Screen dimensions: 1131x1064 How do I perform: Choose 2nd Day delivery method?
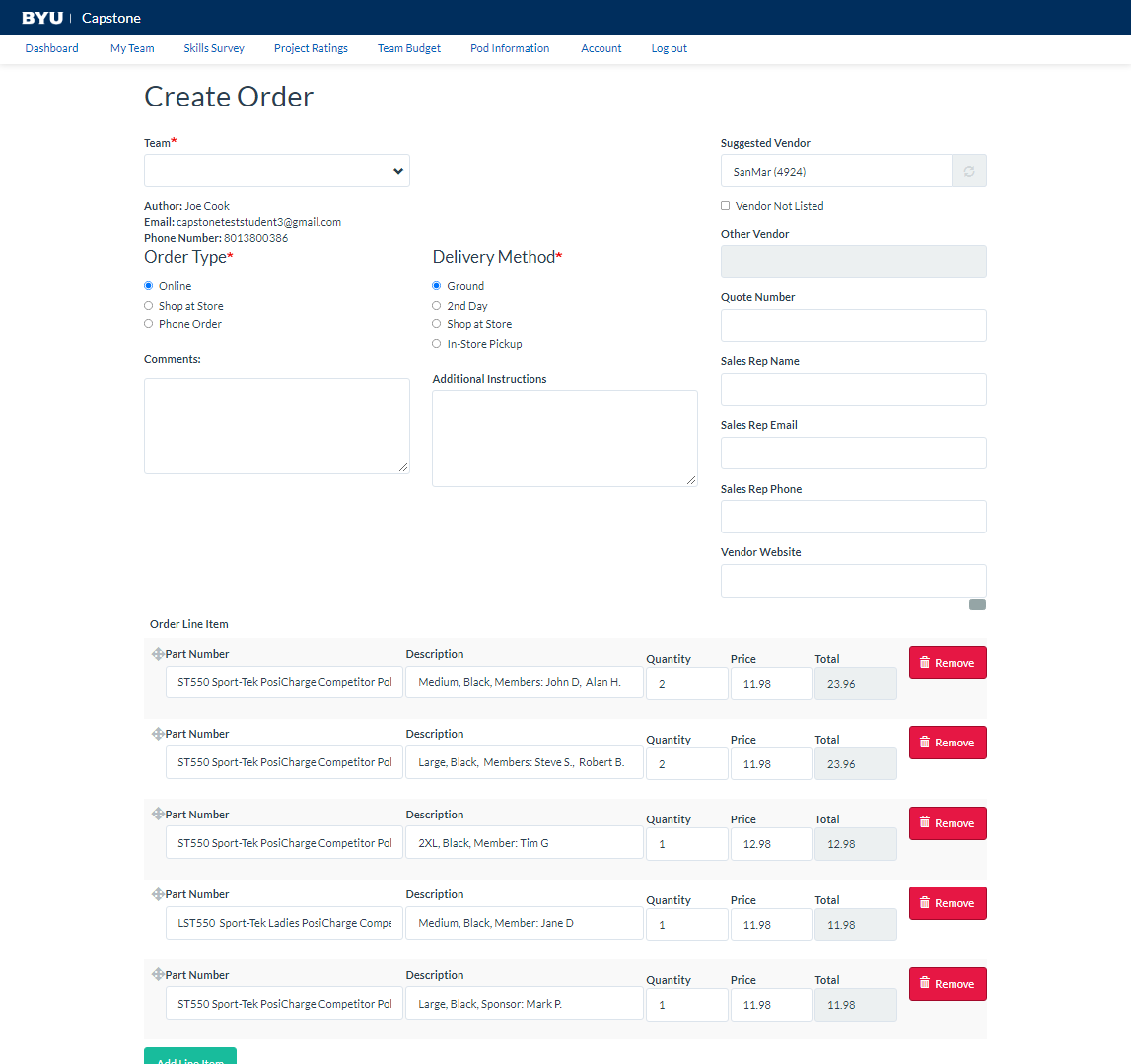437,306
